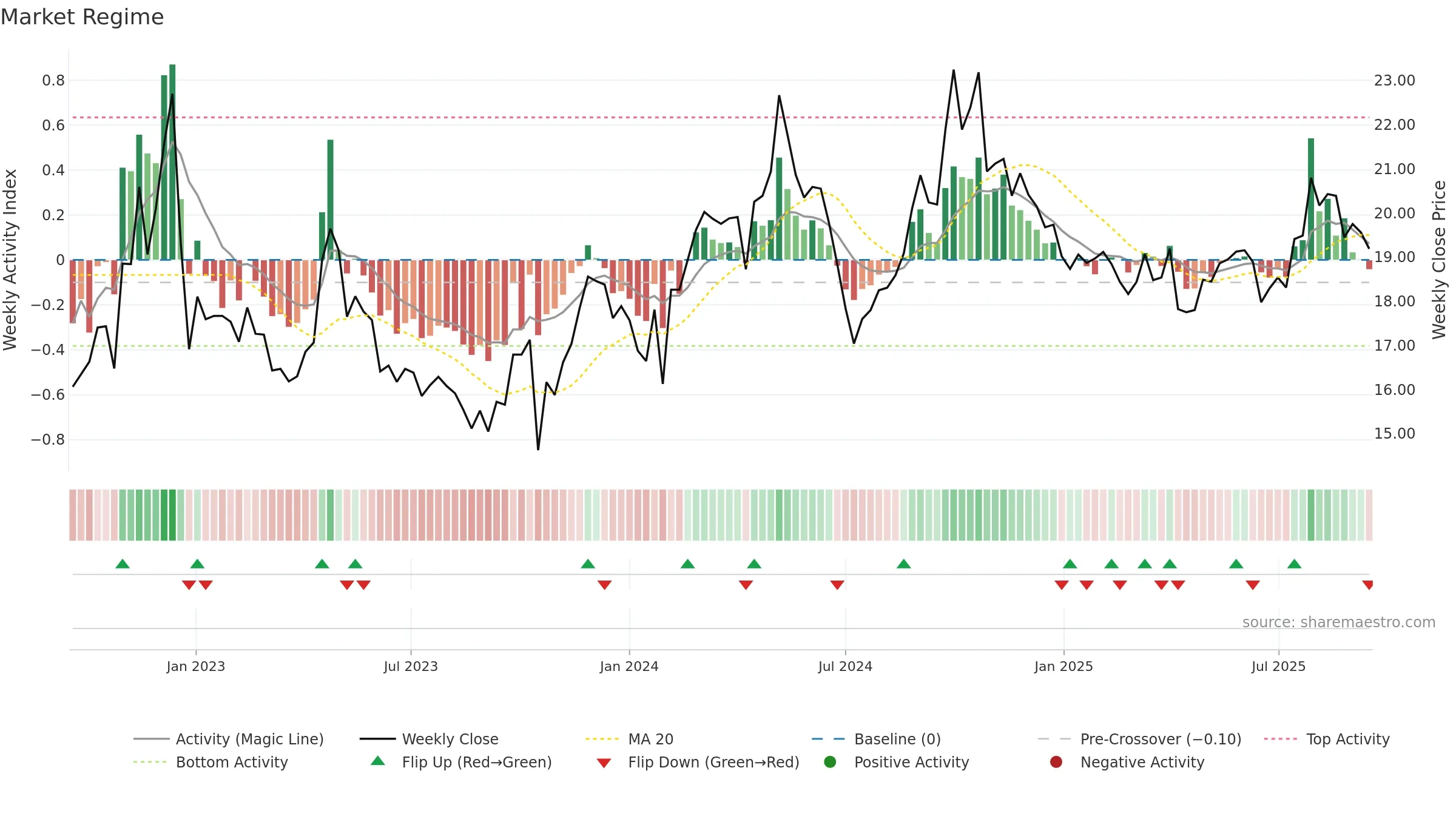Click the green Flip Up triangle icon in legend
Viewport: 1456px width, 819px height.
pos(378,761)
